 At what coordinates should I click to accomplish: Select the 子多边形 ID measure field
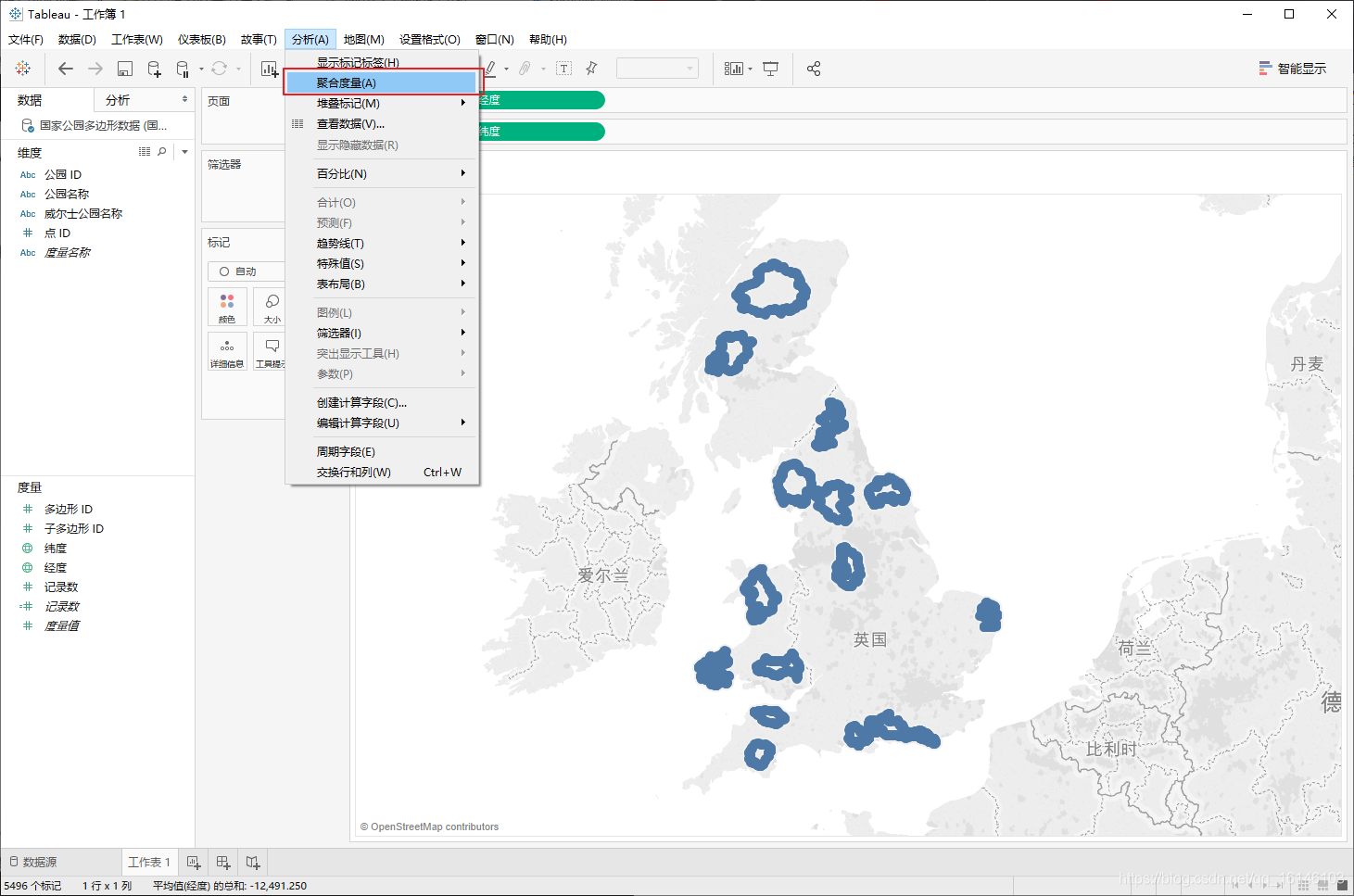click(x=74, y=528)
